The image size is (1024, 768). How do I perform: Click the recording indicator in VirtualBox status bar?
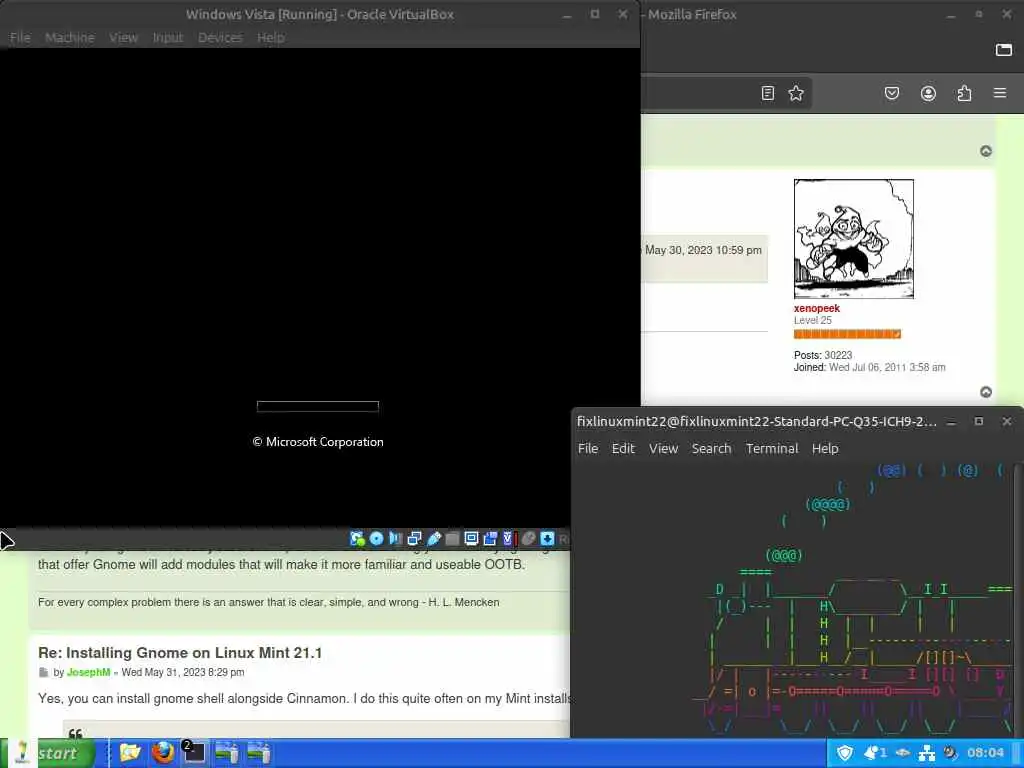[490, 539]
